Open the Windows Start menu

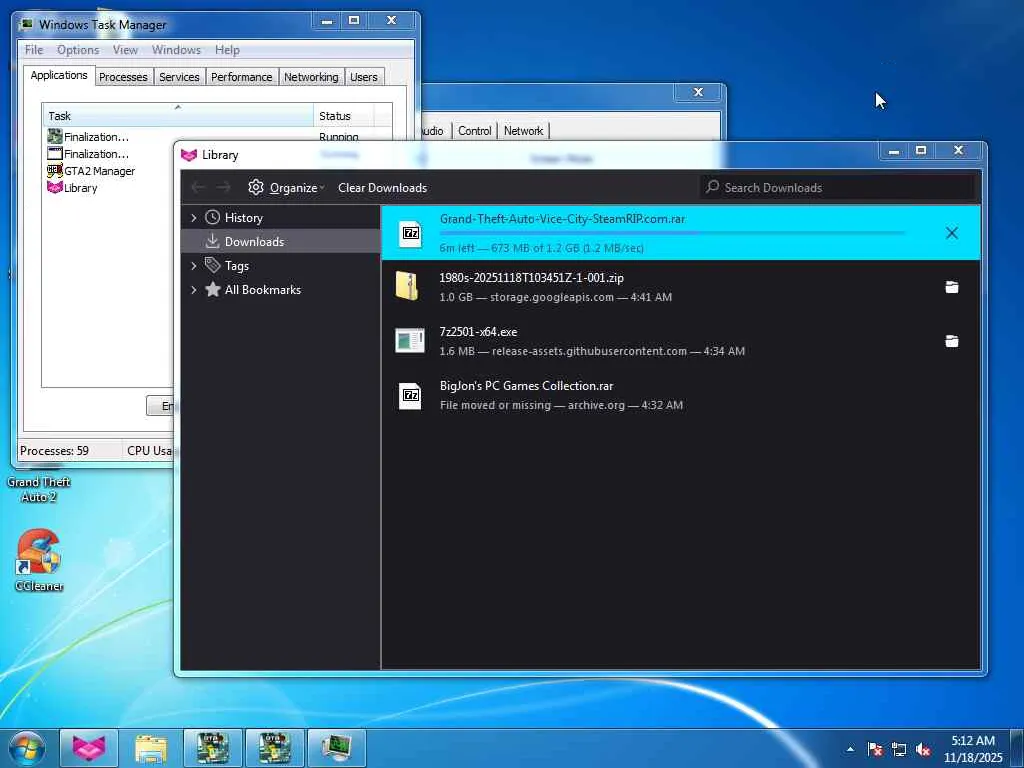point(27,748)
